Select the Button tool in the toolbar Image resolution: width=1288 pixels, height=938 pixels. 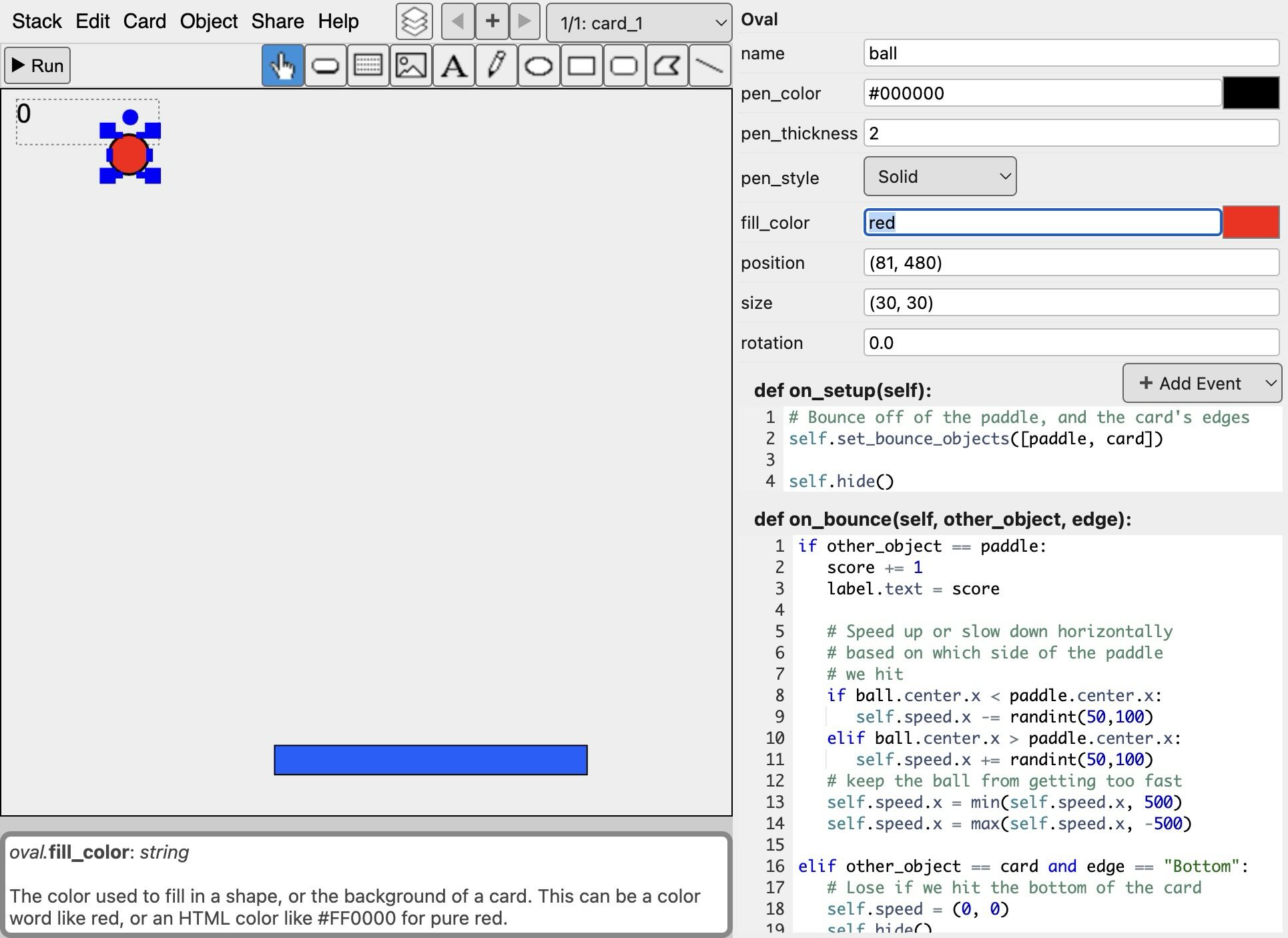[x=325, y=65]
